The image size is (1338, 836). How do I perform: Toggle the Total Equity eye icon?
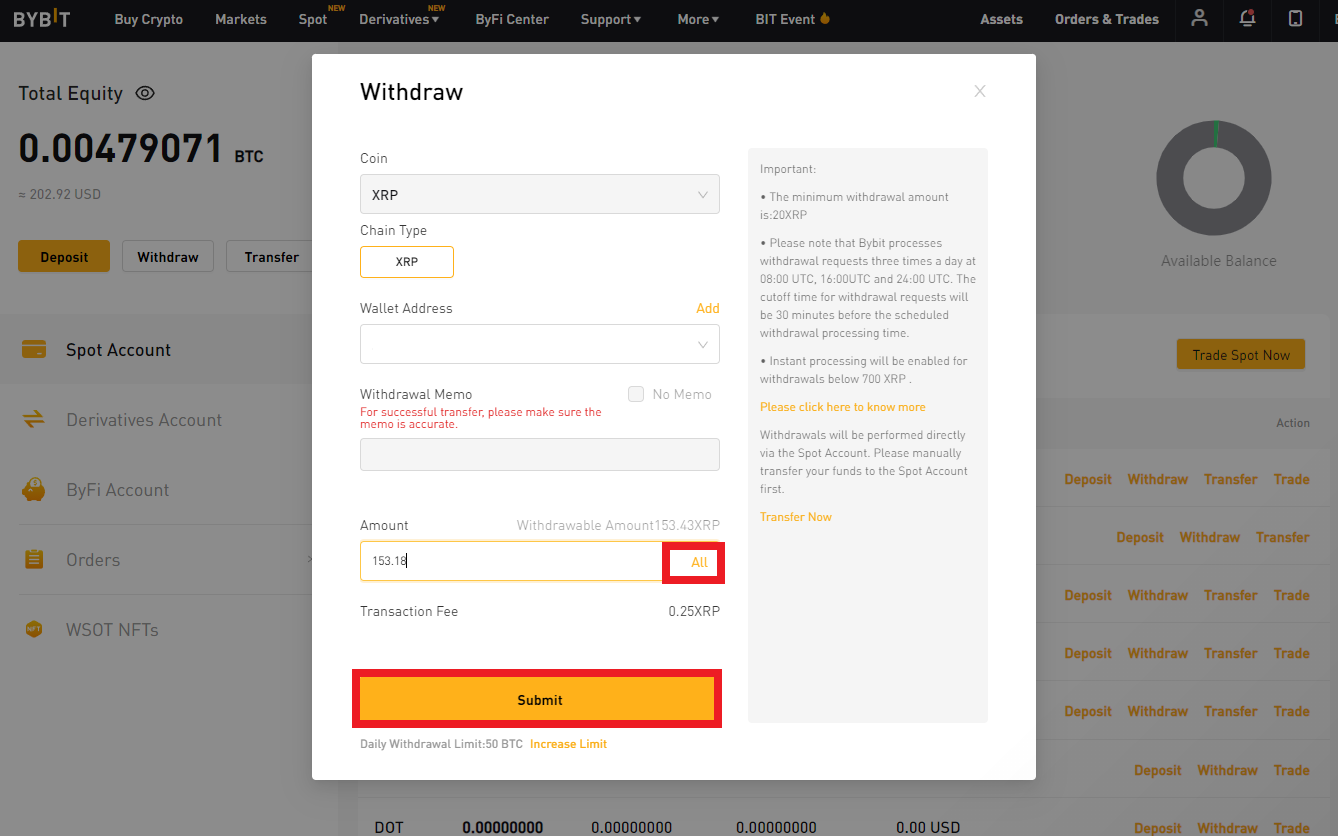click(x=145, y=93)
